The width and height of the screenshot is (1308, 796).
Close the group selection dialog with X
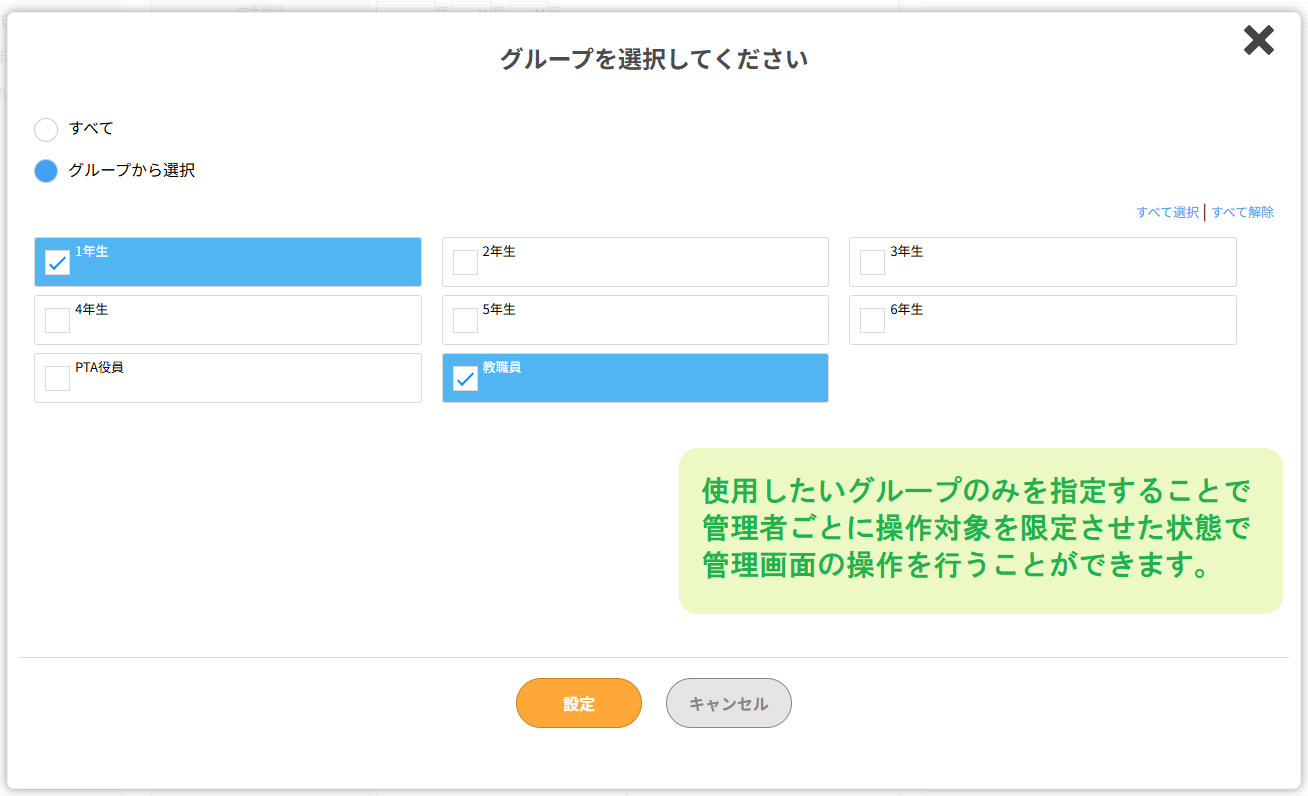click(1258, 40)
